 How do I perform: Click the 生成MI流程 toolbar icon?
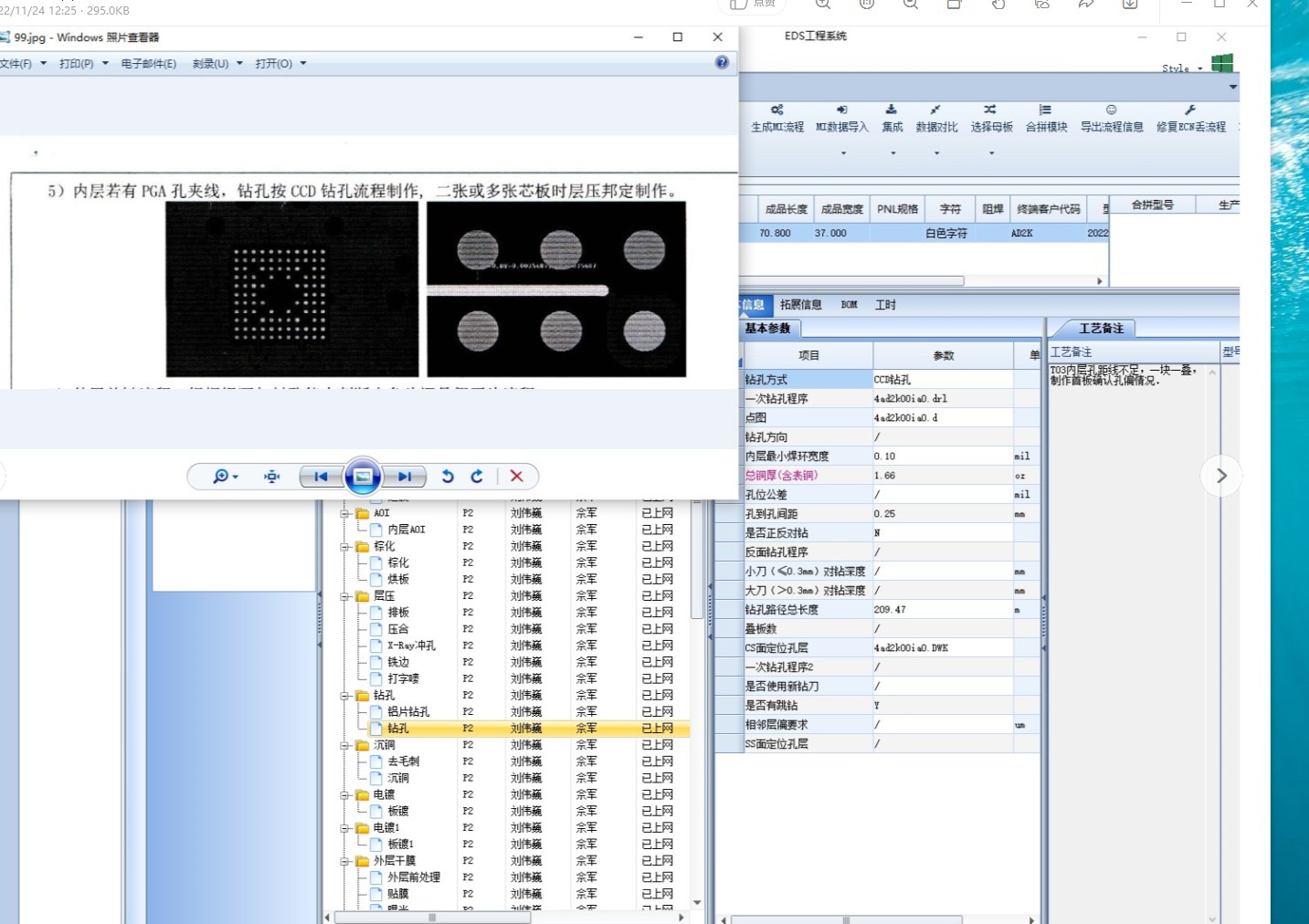(776, 110)
